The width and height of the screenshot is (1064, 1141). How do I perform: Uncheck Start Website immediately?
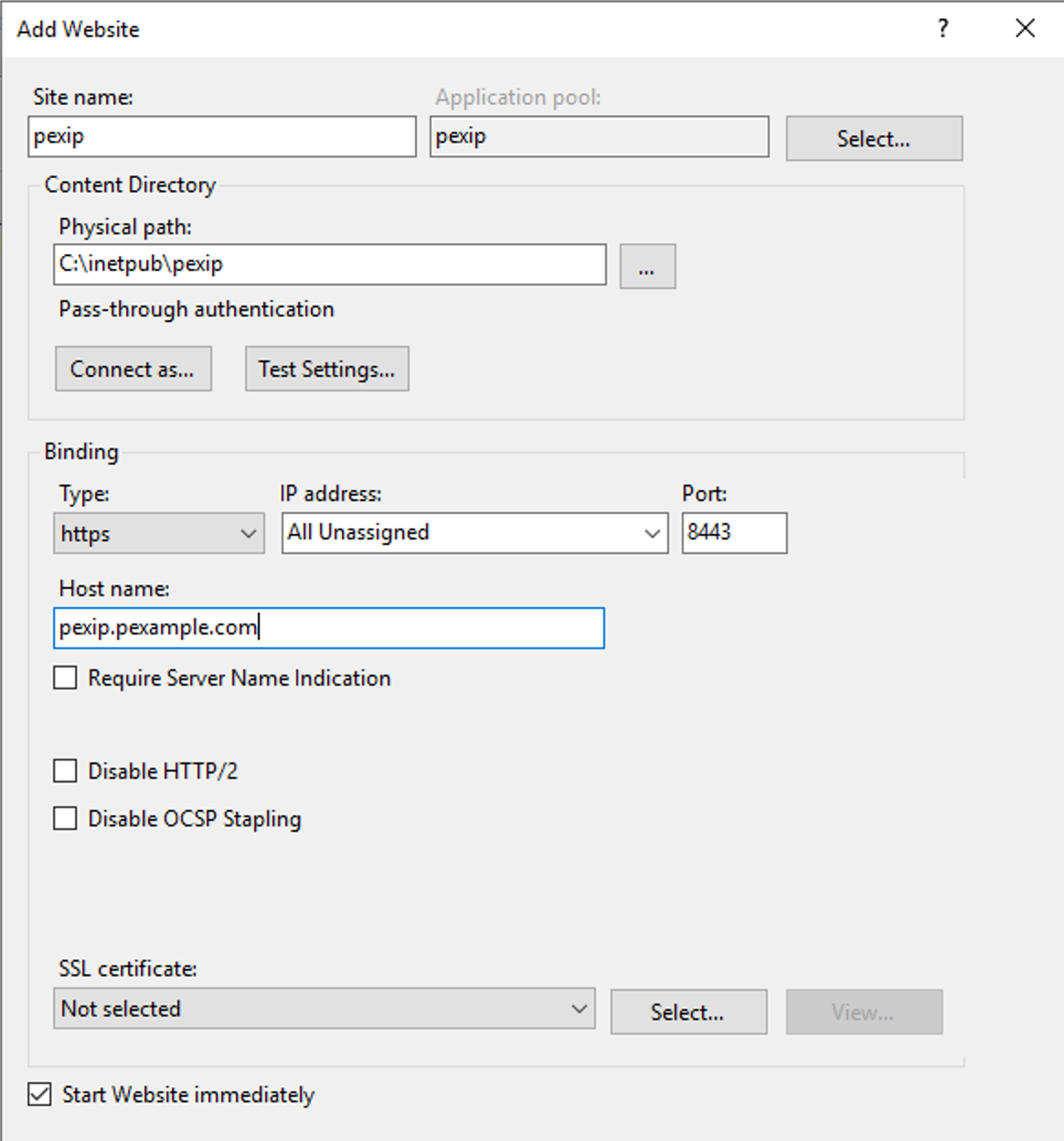39,1094
